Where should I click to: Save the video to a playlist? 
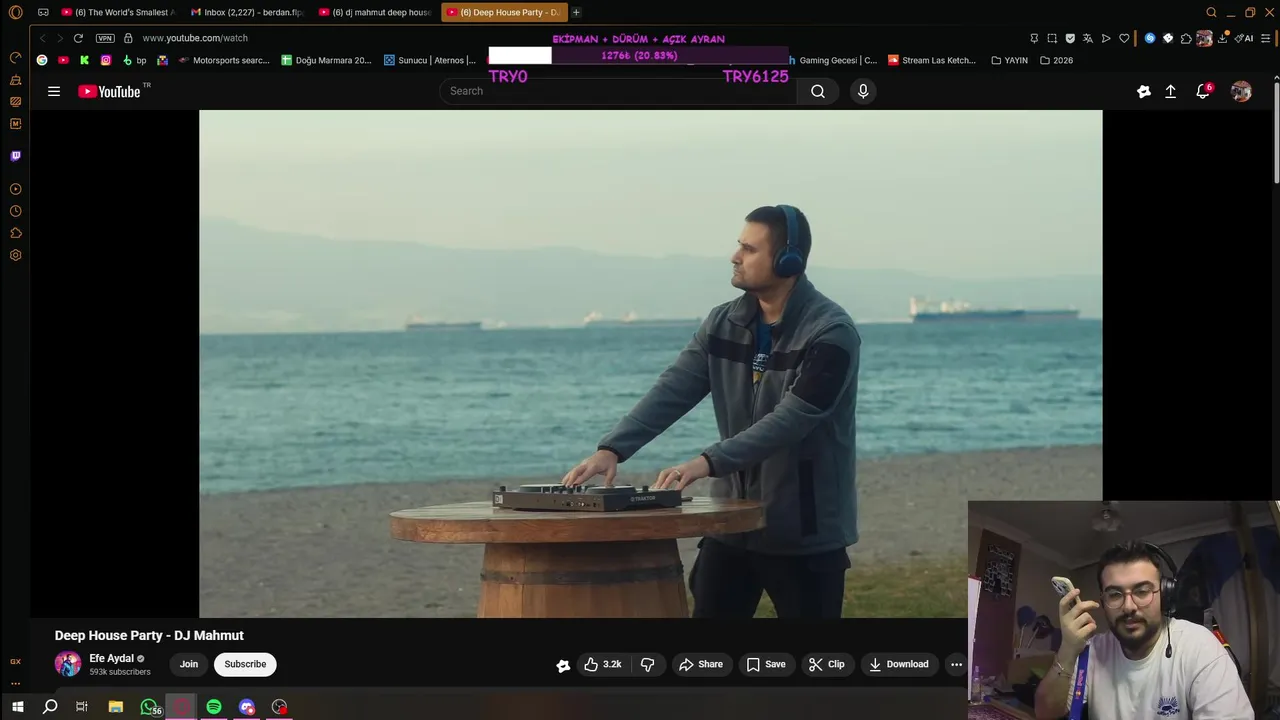click(x=766, y=664)
